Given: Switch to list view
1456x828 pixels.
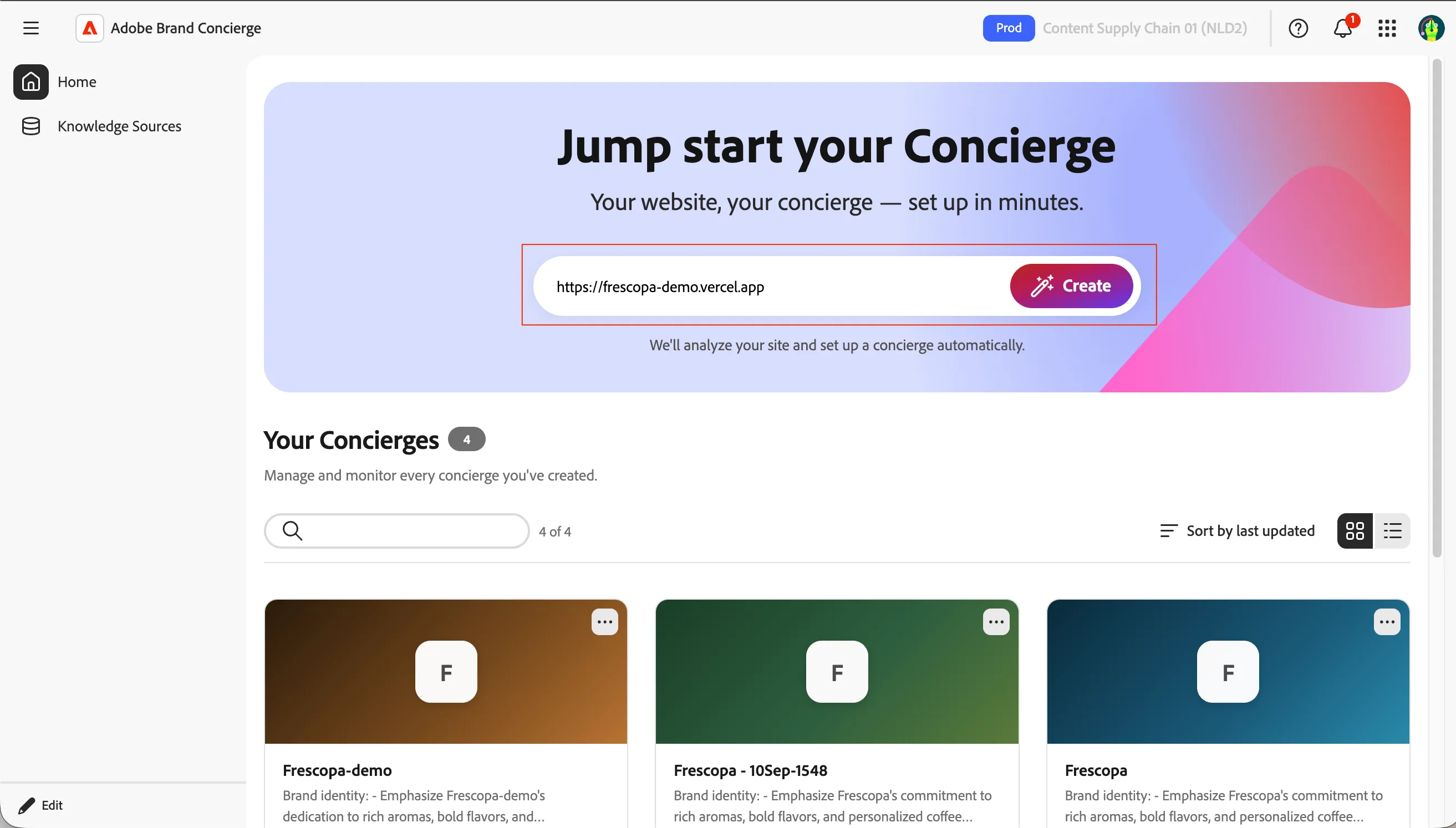Looking at the screenshot, I should [1392, 530].
